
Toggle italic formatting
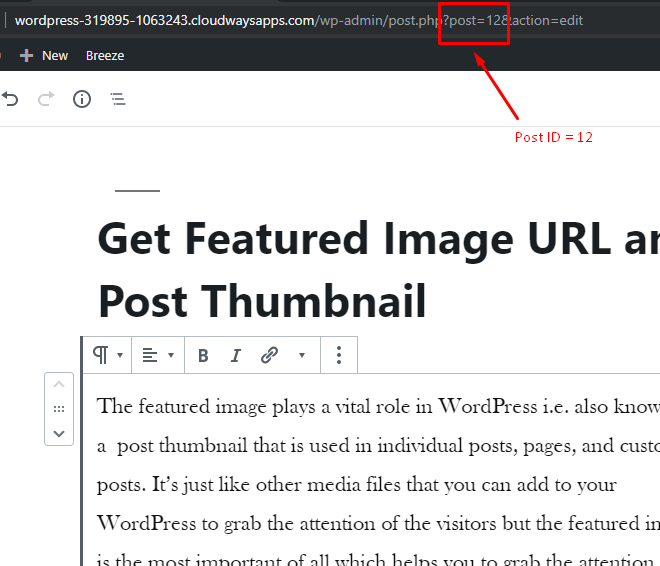pos(236,356)
